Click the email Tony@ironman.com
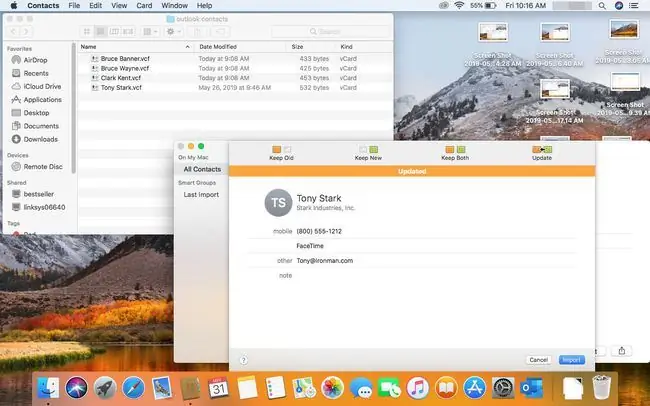650x406 pixels. click(x=325, y=261)
